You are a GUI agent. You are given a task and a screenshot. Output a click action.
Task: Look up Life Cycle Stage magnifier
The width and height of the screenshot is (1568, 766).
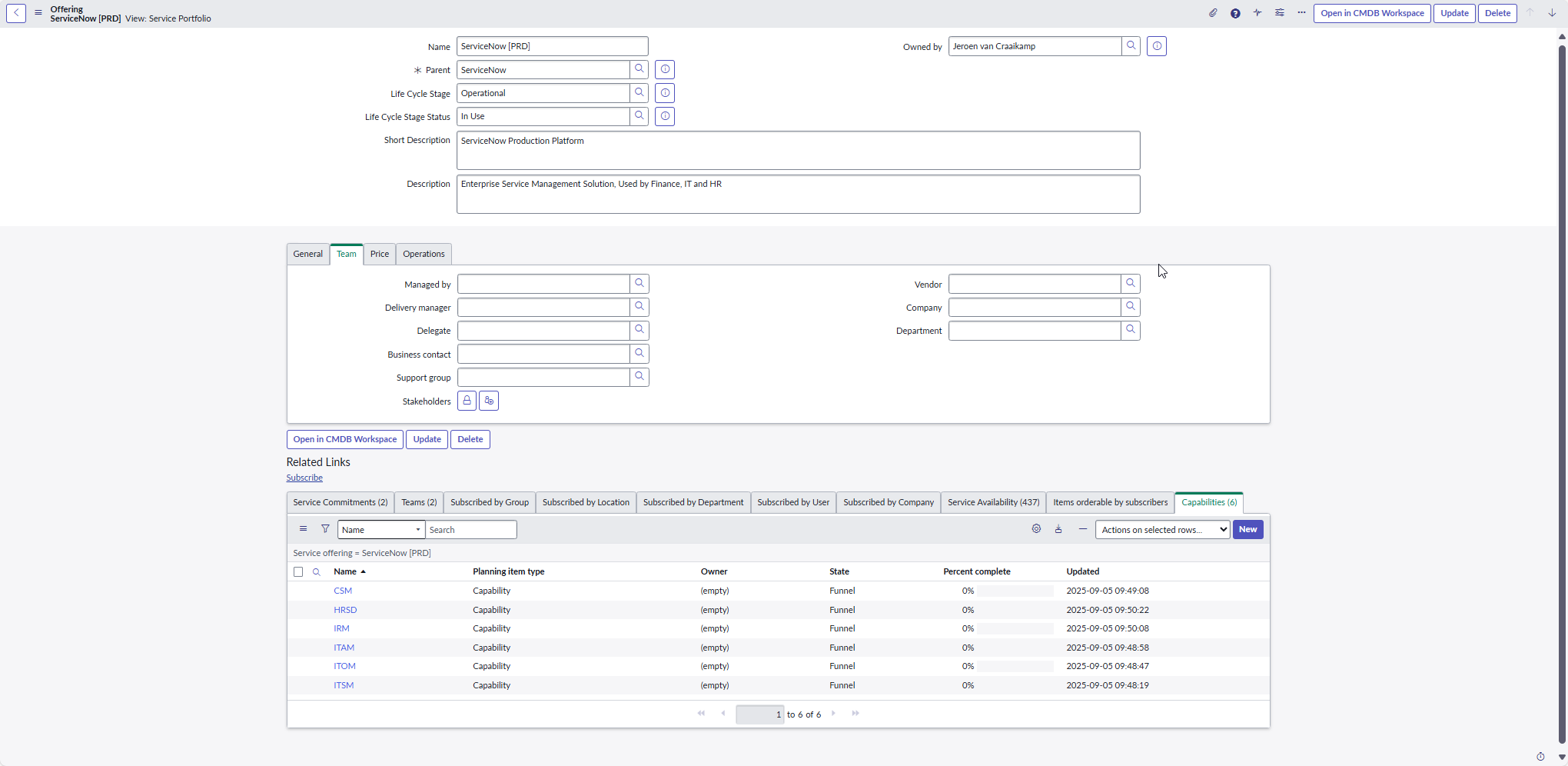pyautogui.click(x=639, y=93)
